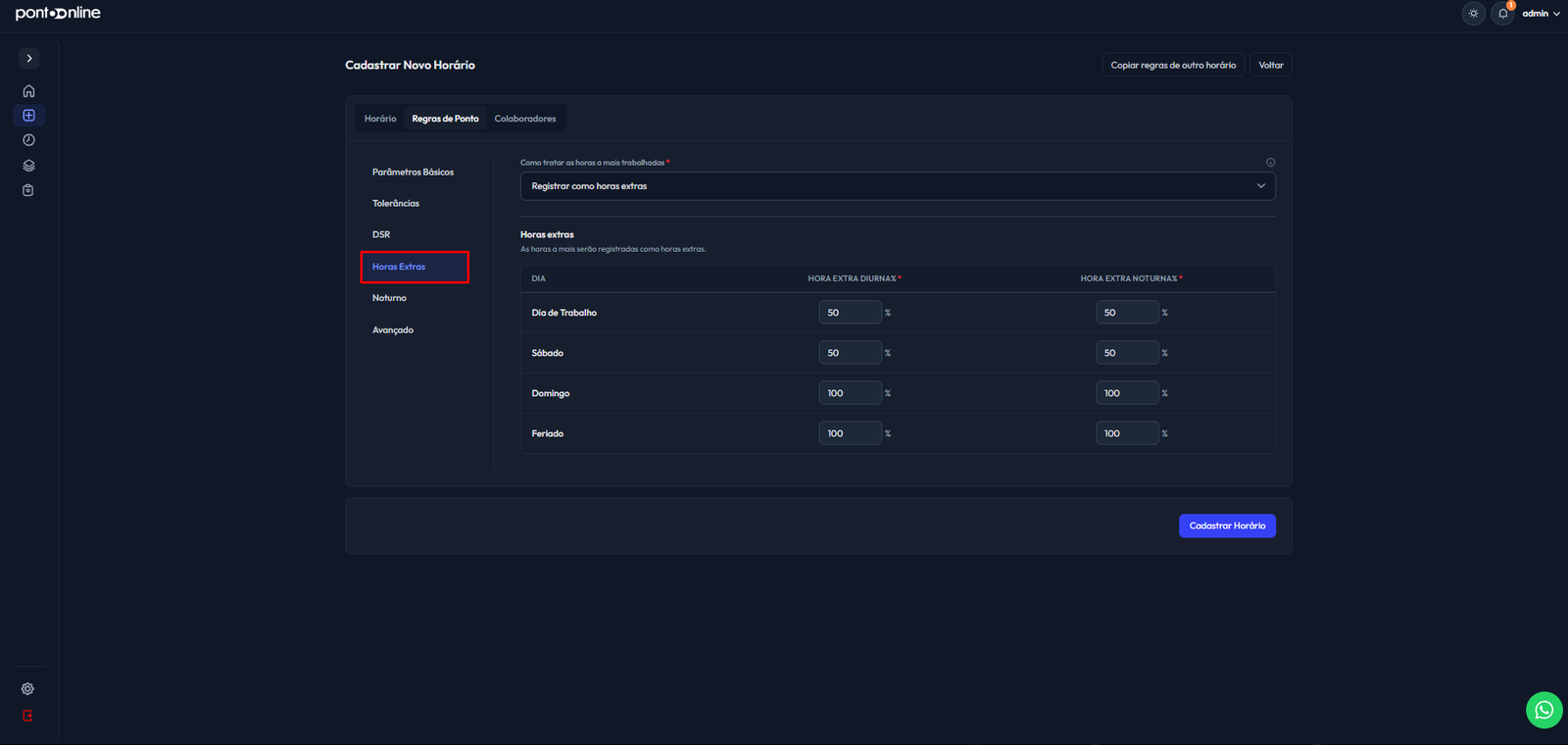Edit Feriado hora extra noturna field
This screenshot has width=1568, height=745.
pos(1127,433)
